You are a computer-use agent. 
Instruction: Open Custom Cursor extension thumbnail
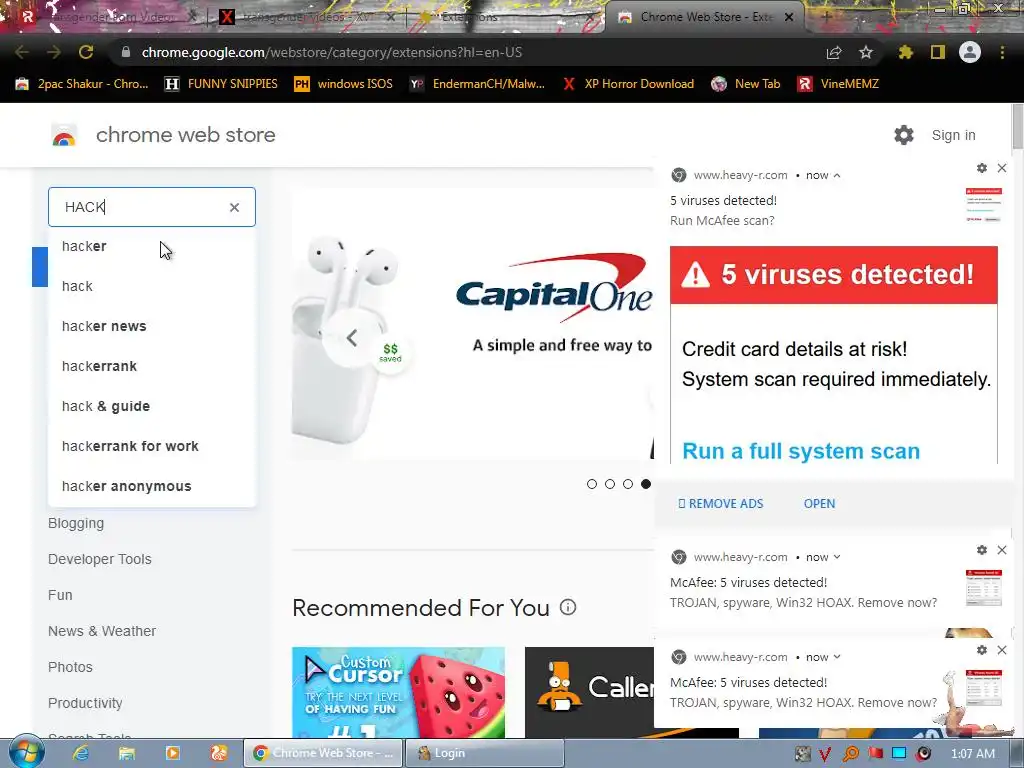[x=398, y=692]
